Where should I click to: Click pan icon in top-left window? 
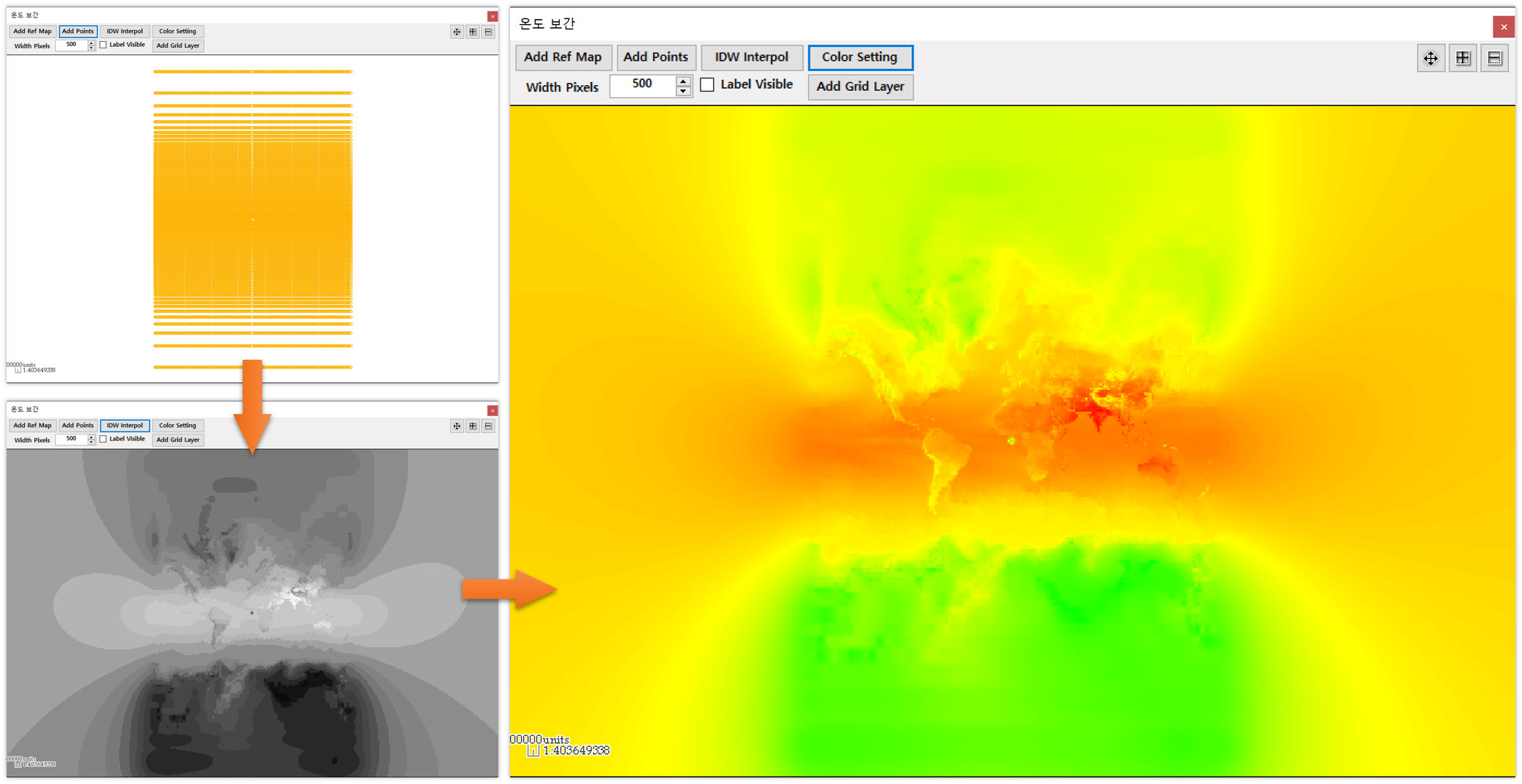coord(457,32)
